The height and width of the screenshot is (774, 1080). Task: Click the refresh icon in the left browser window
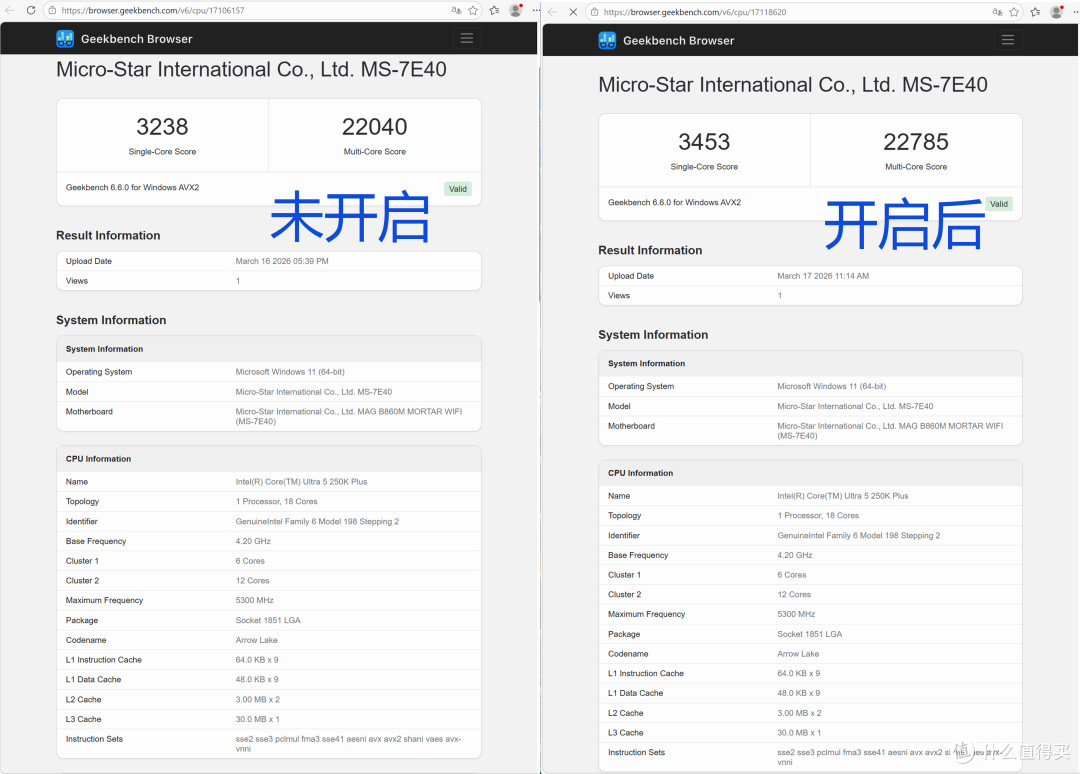click(31, 10)
